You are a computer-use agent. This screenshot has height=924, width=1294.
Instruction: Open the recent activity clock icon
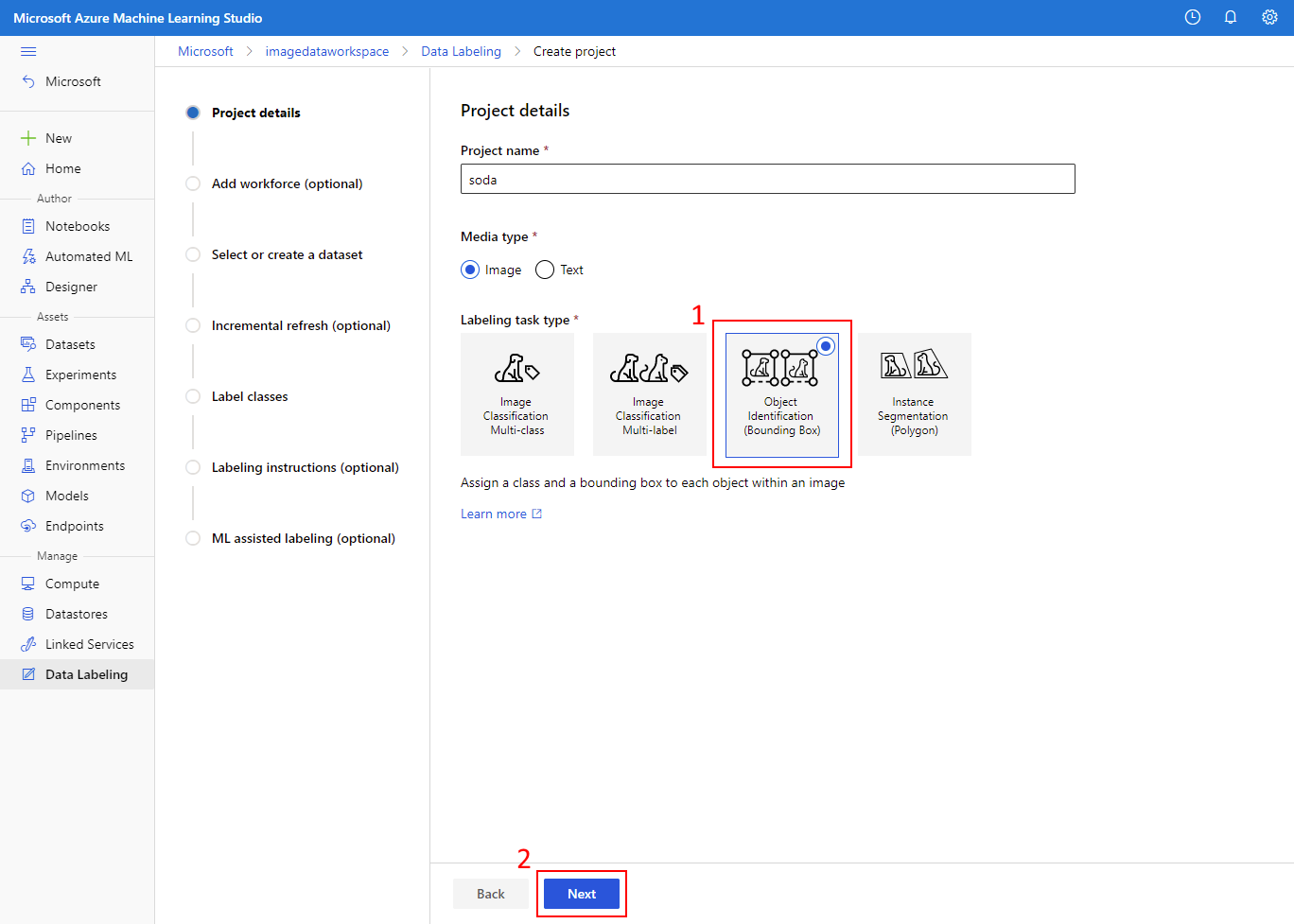click(1193, 17)
